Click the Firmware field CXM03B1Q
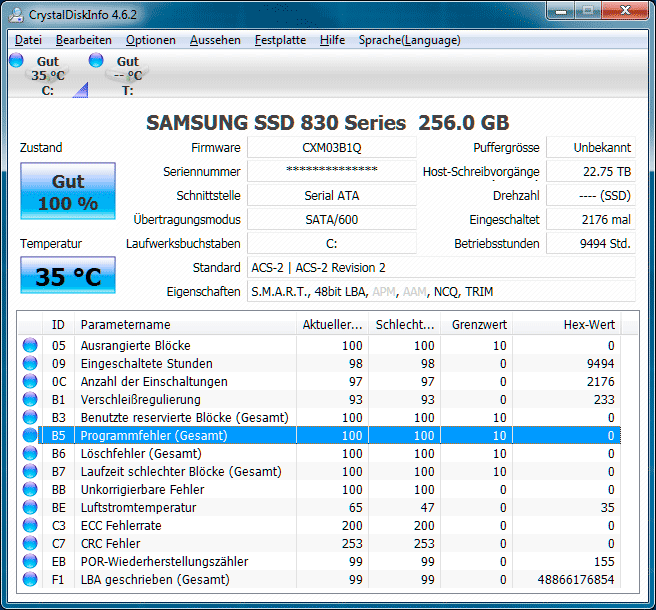The image size is (656, 610). coord(332,148)
